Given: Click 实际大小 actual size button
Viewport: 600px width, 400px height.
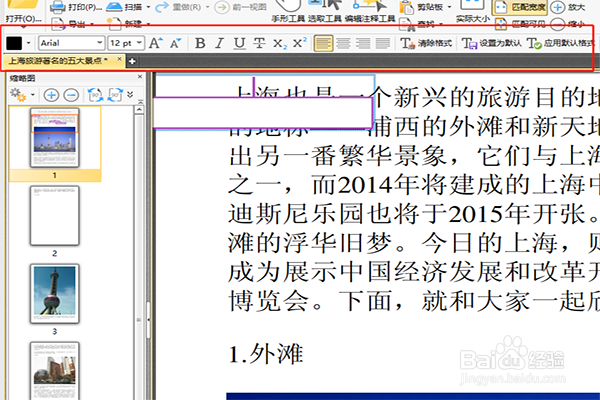Looking at the screenshot, I should click(473, 11).
